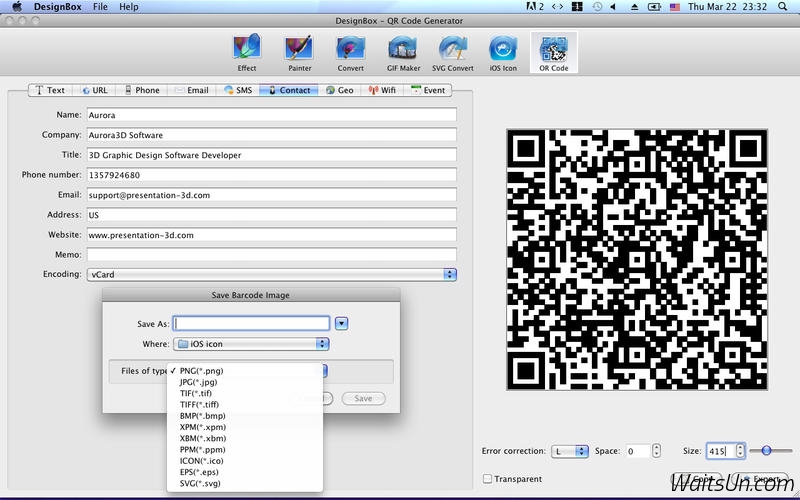Choose PPM(*.ppm) file type

click(245, 449)
